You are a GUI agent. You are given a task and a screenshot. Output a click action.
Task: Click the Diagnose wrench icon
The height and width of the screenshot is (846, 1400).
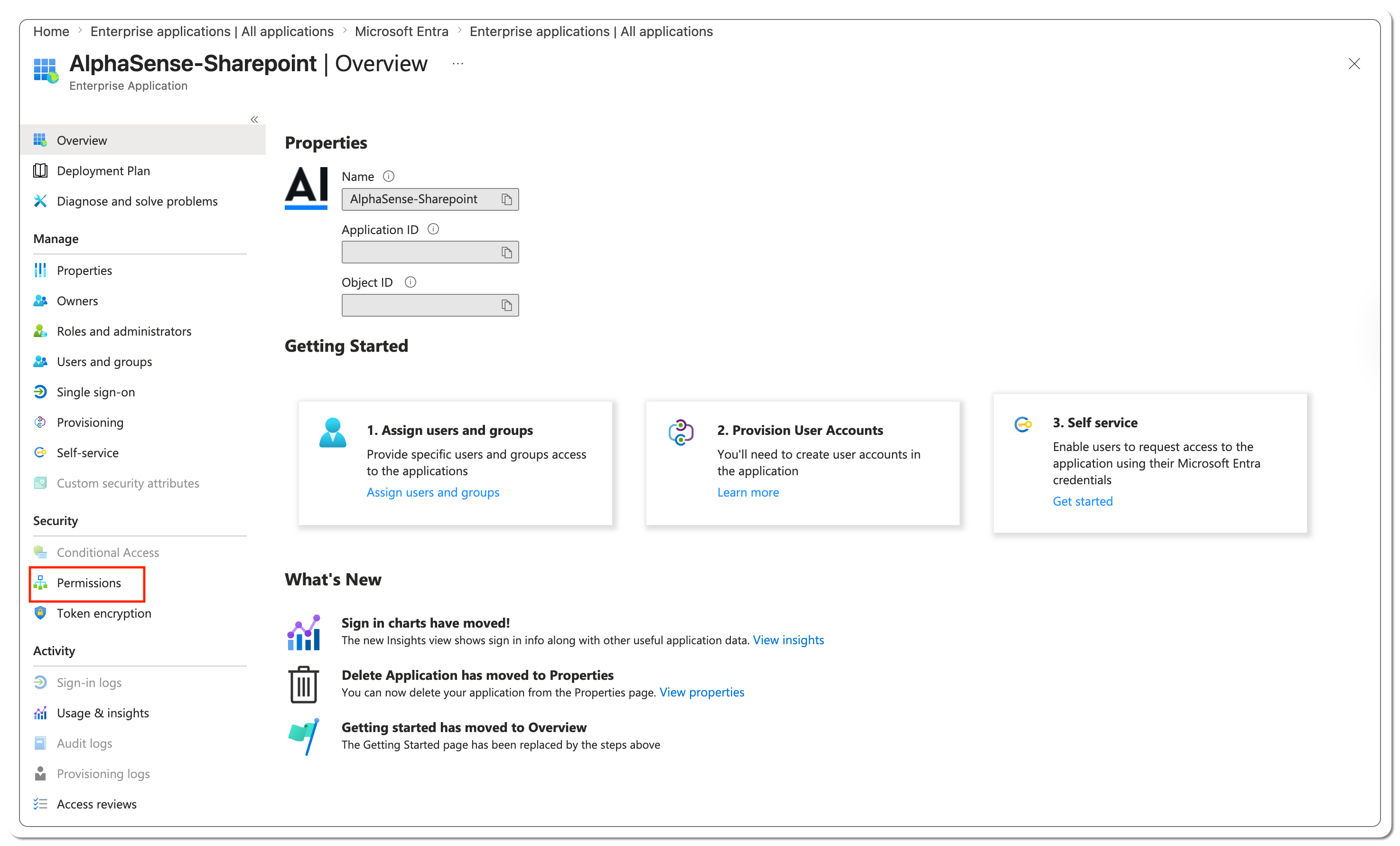pos(40,201)
